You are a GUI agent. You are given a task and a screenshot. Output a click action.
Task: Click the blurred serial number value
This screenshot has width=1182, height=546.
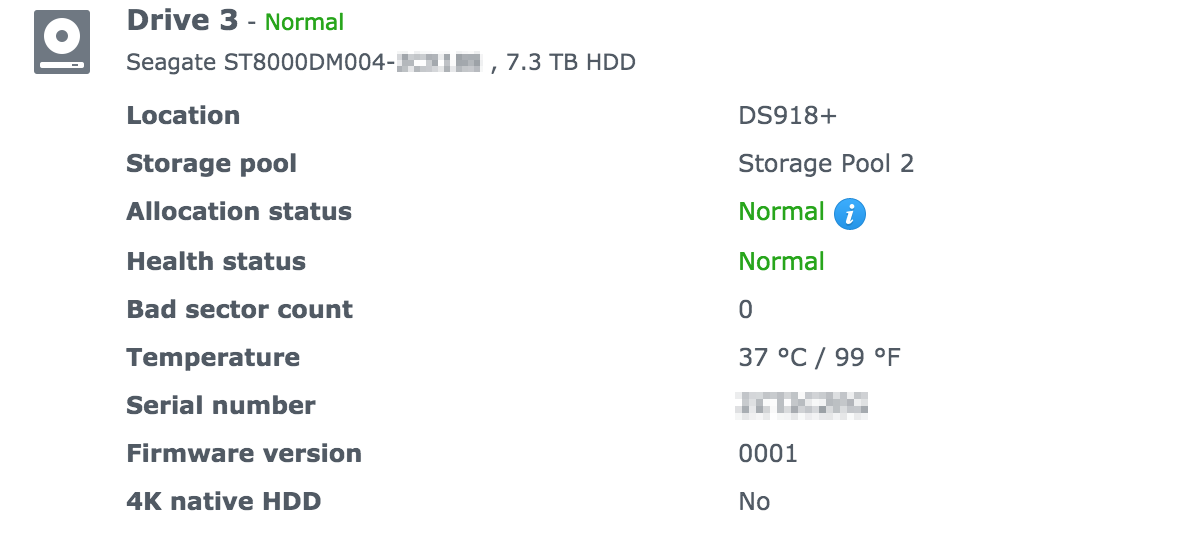802,404
